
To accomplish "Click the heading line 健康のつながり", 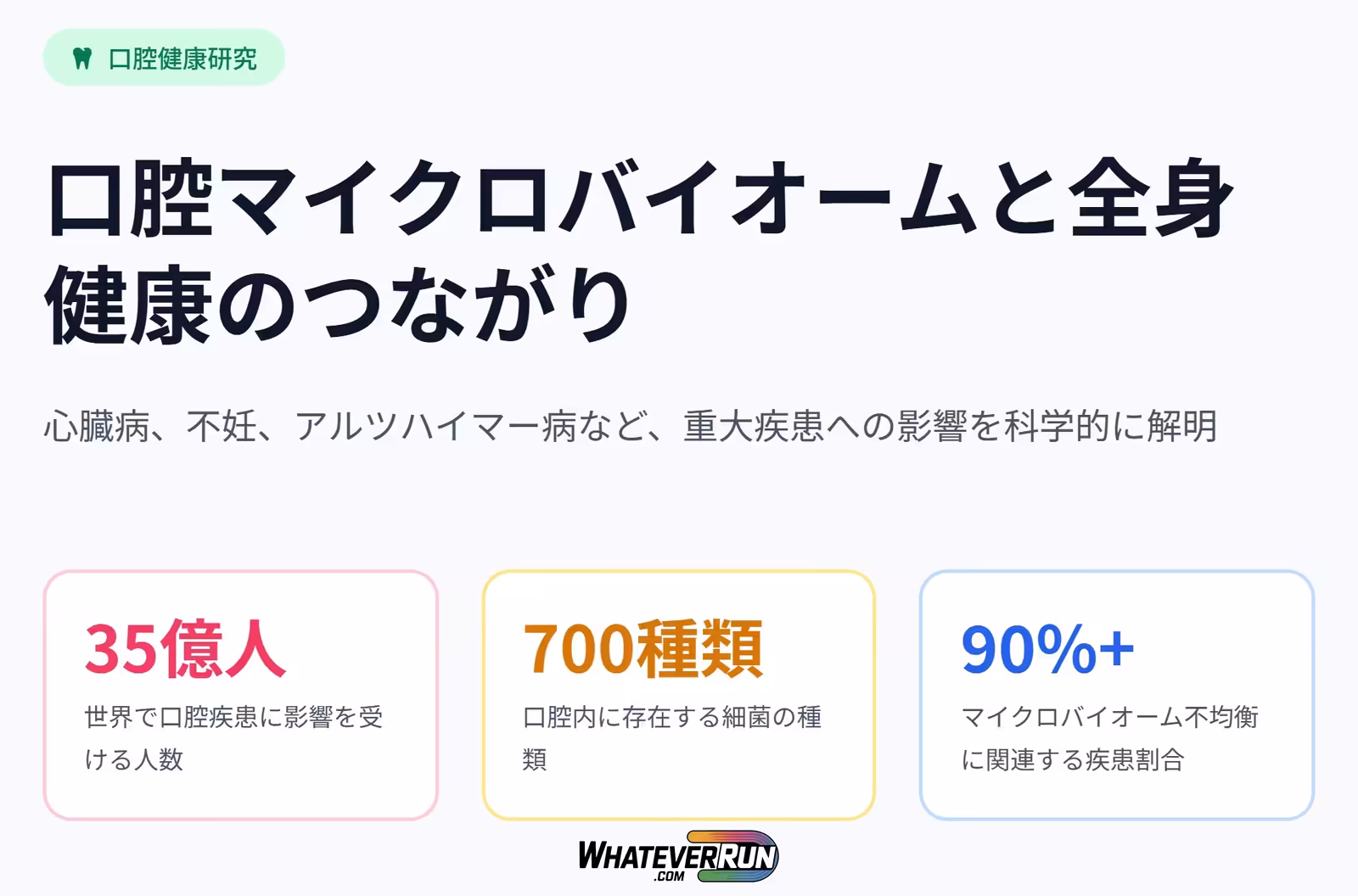I will pyautogui.click(x=338, y=305).
